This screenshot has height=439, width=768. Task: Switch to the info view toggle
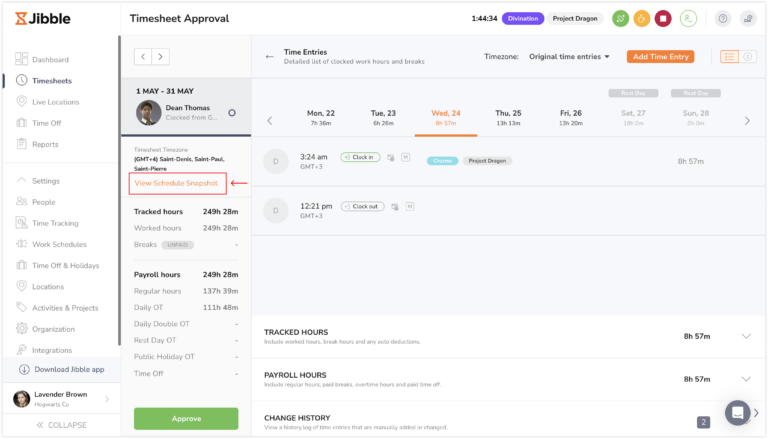pyautogui.click(x=747, y=57)
